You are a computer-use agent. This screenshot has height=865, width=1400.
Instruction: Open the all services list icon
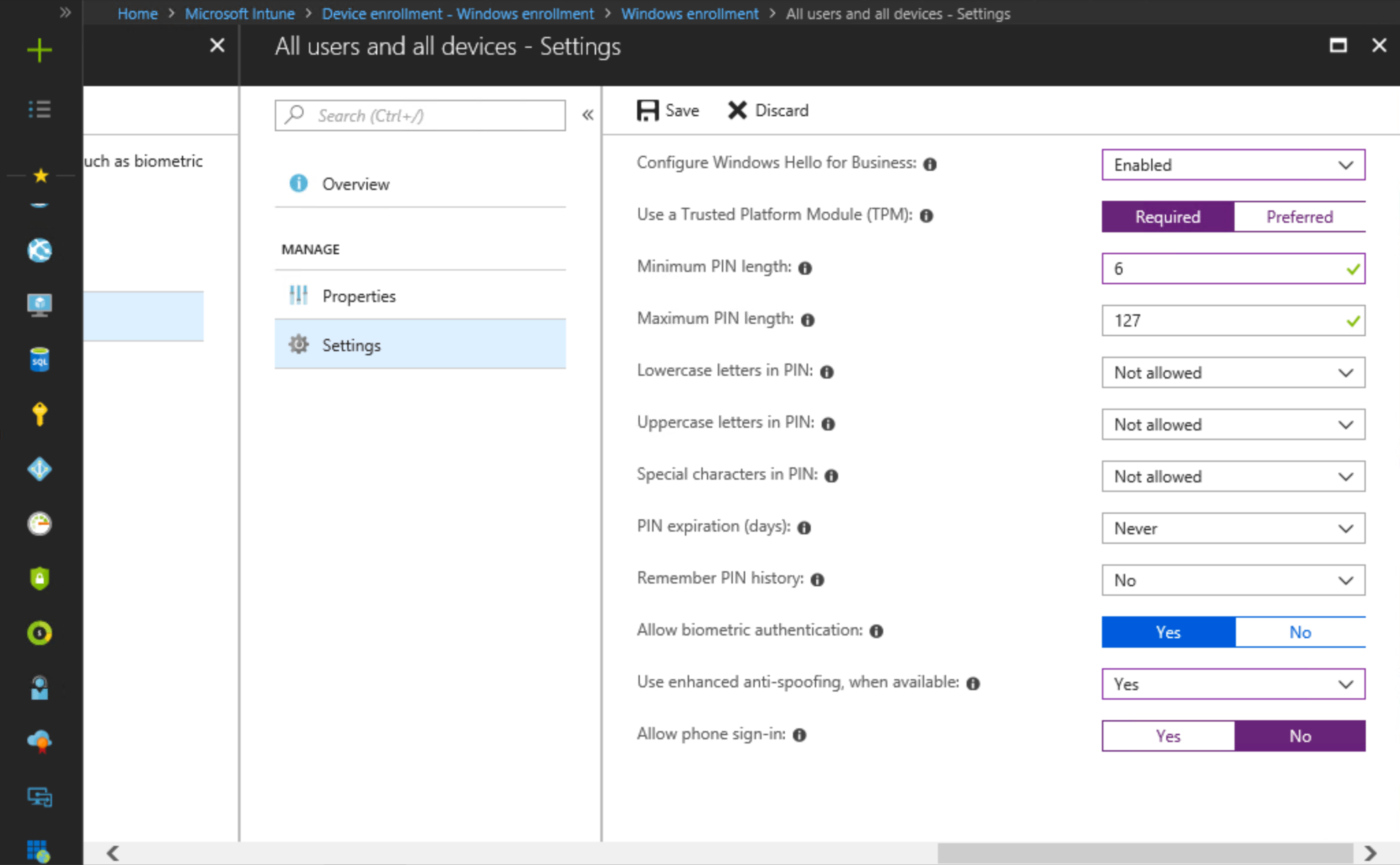(40, 109)
